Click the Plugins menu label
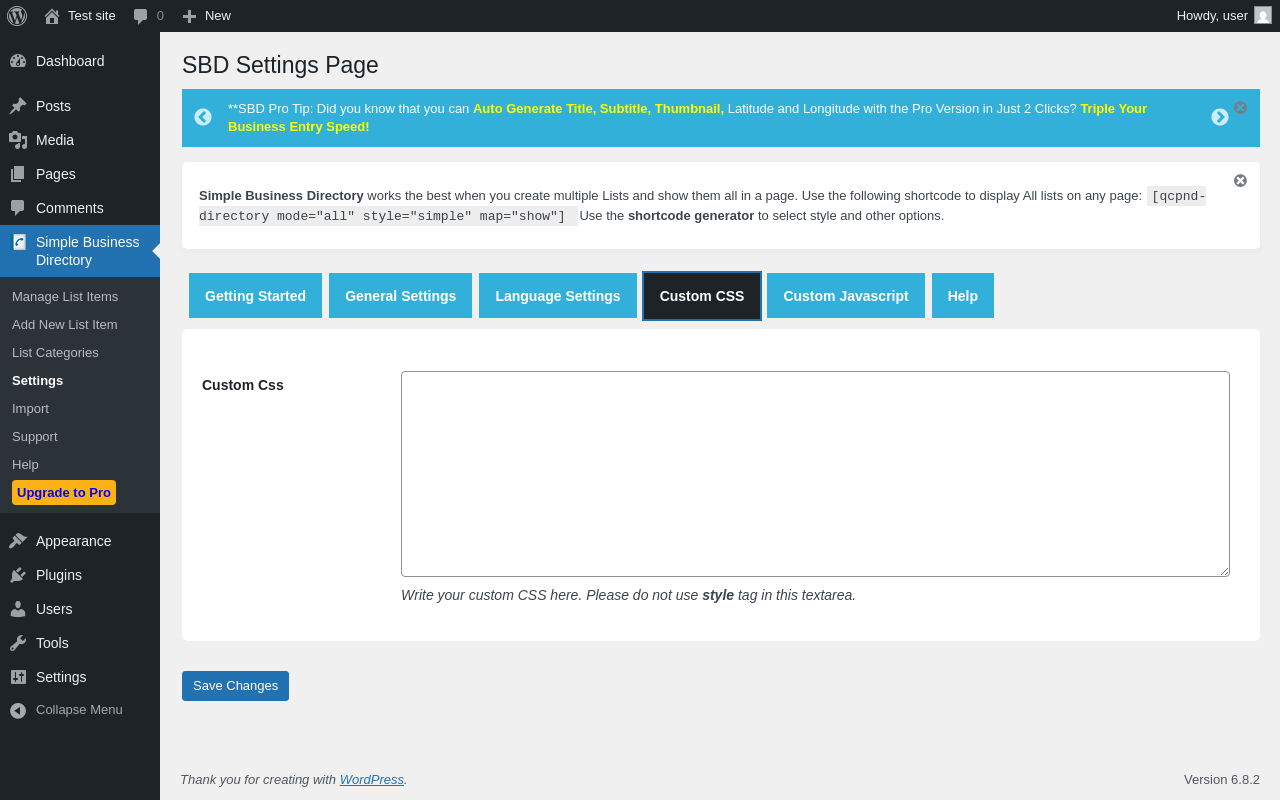 tap(59, 575)
